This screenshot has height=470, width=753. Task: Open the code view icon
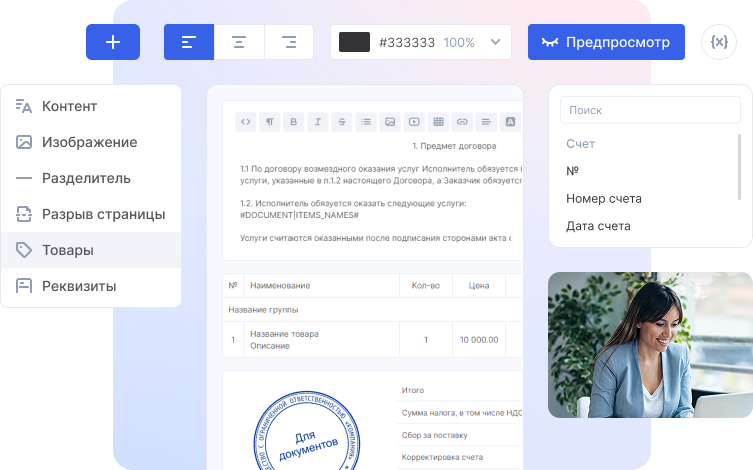pyautogui.click(x=246, y=122)
